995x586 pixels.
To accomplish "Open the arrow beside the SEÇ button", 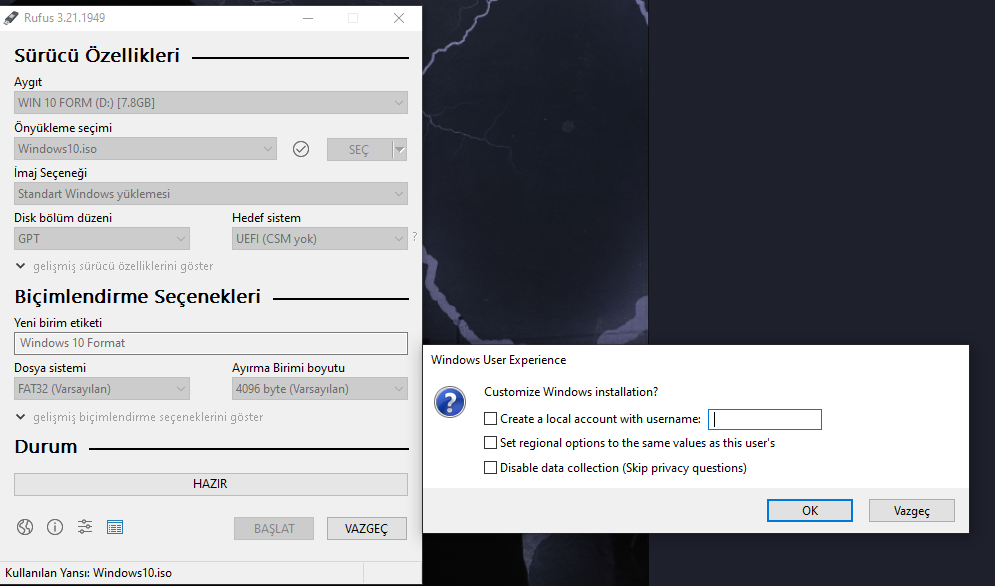I will [x=400, y=150].
